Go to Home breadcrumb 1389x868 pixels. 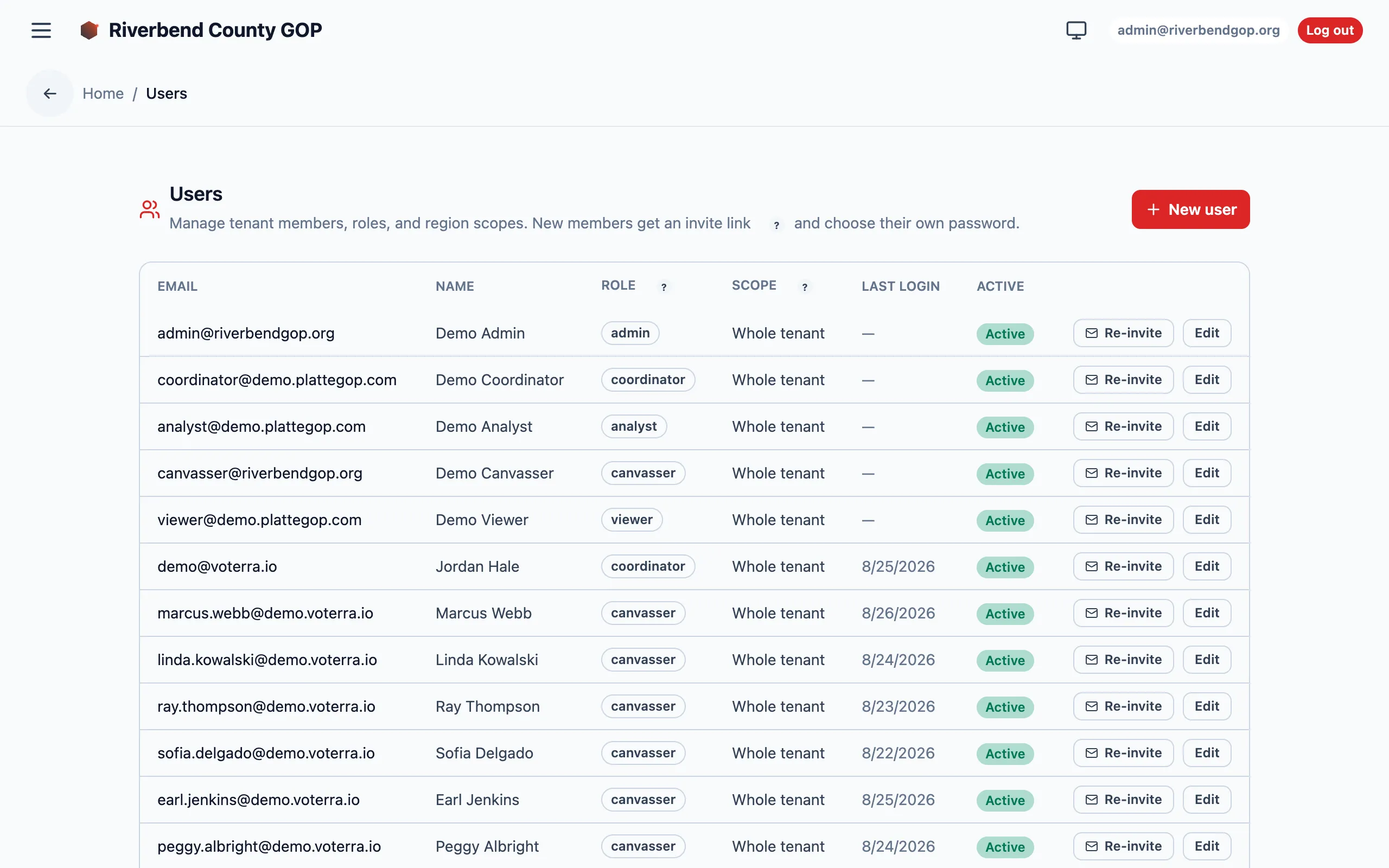click(x=103, y=93)
